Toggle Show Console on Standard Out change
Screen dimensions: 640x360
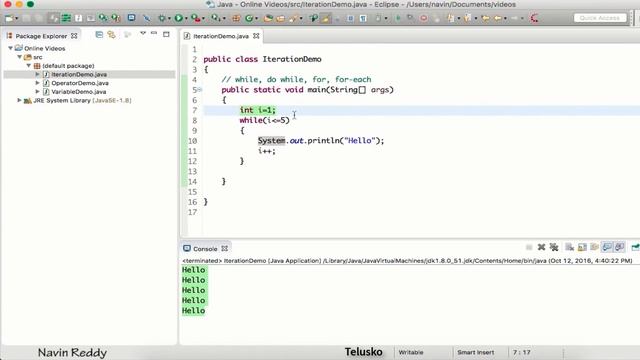pos(607,247)
